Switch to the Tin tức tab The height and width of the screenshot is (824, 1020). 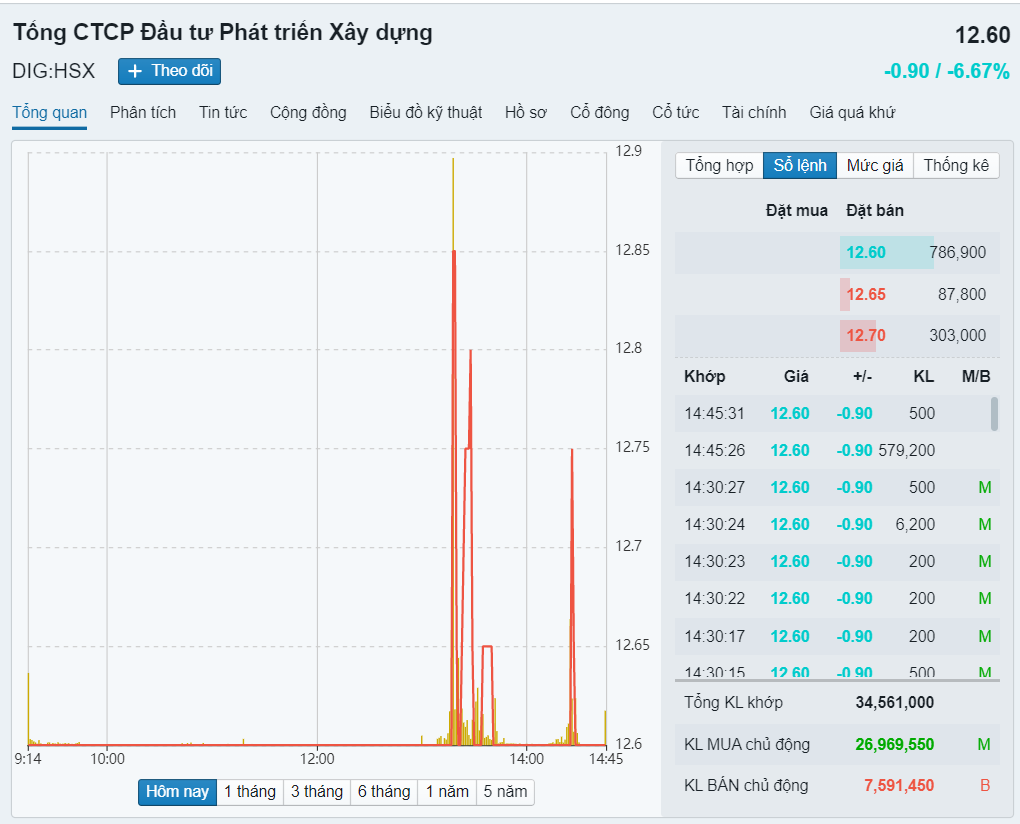point(223,112)
